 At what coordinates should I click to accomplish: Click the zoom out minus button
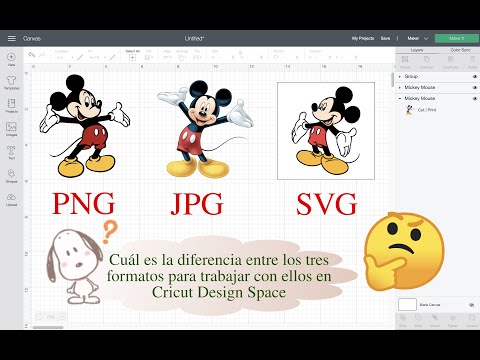coord(39,316)
